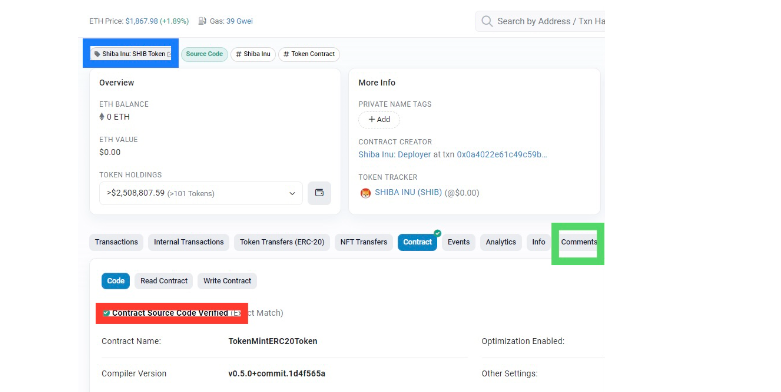Click the wallet icon beside token holdings
Screen dimensions: 781x392
319,193
